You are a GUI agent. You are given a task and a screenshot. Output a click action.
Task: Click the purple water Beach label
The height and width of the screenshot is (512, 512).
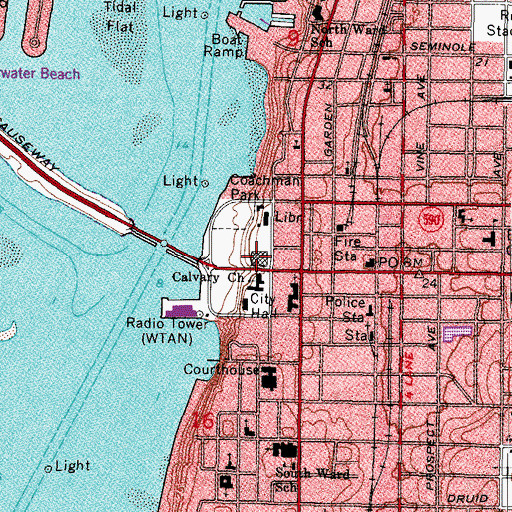[40, 74]
